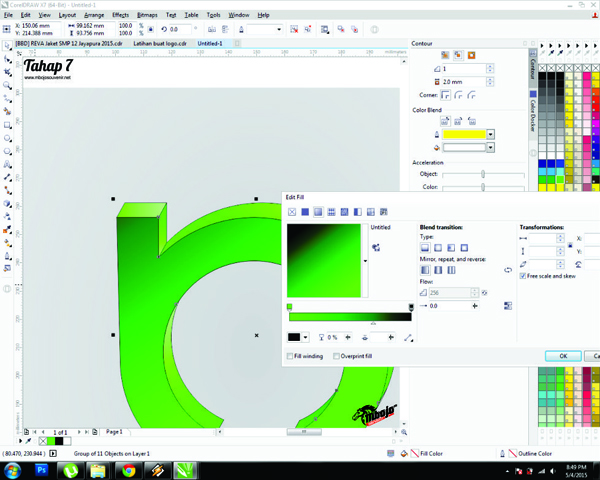Expand the node color black dropdown
Image resolution: width=600 pixels, height=480 pixels.
305,338
